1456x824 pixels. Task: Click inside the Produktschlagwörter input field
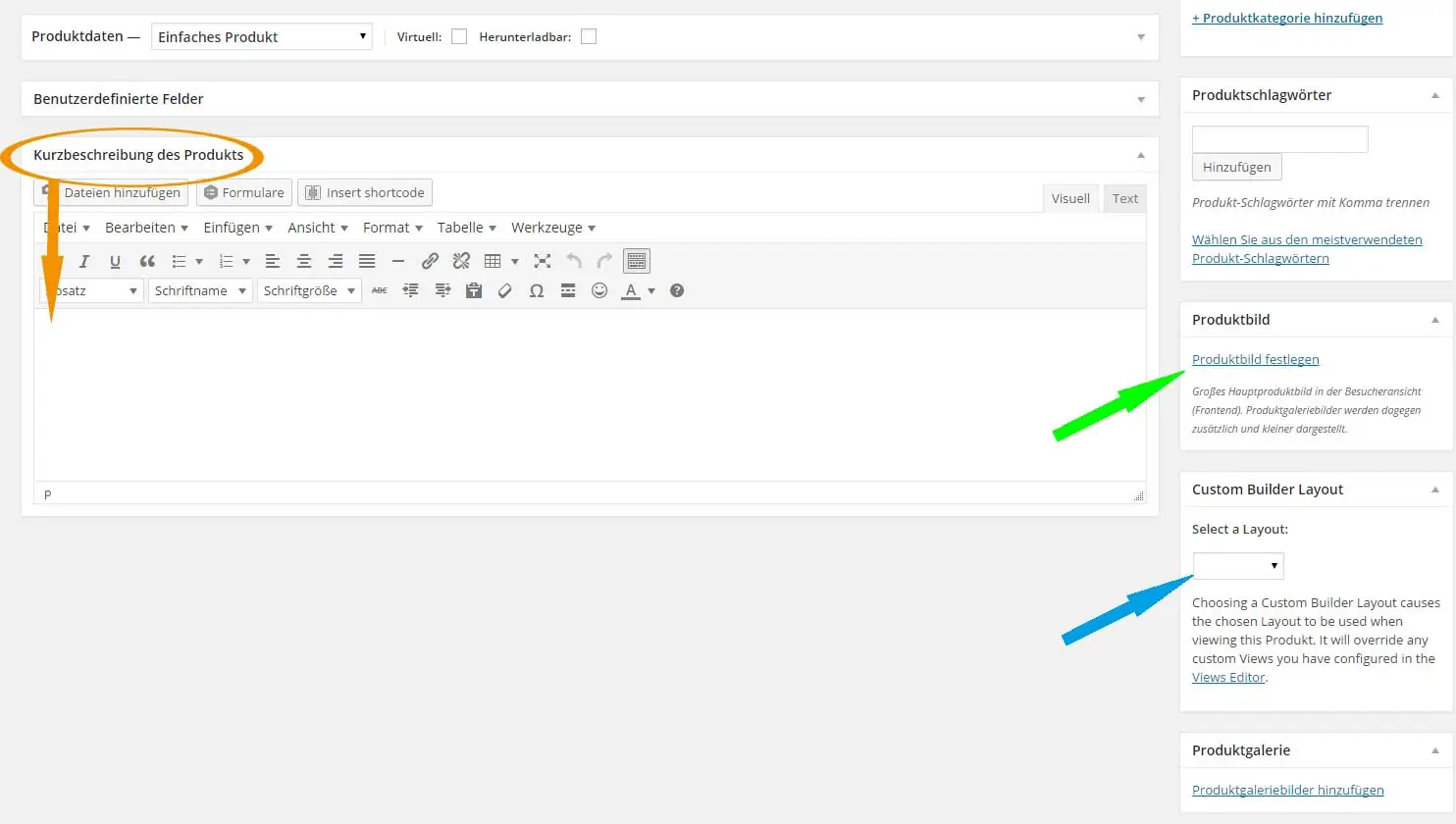tap(1279, 138)
